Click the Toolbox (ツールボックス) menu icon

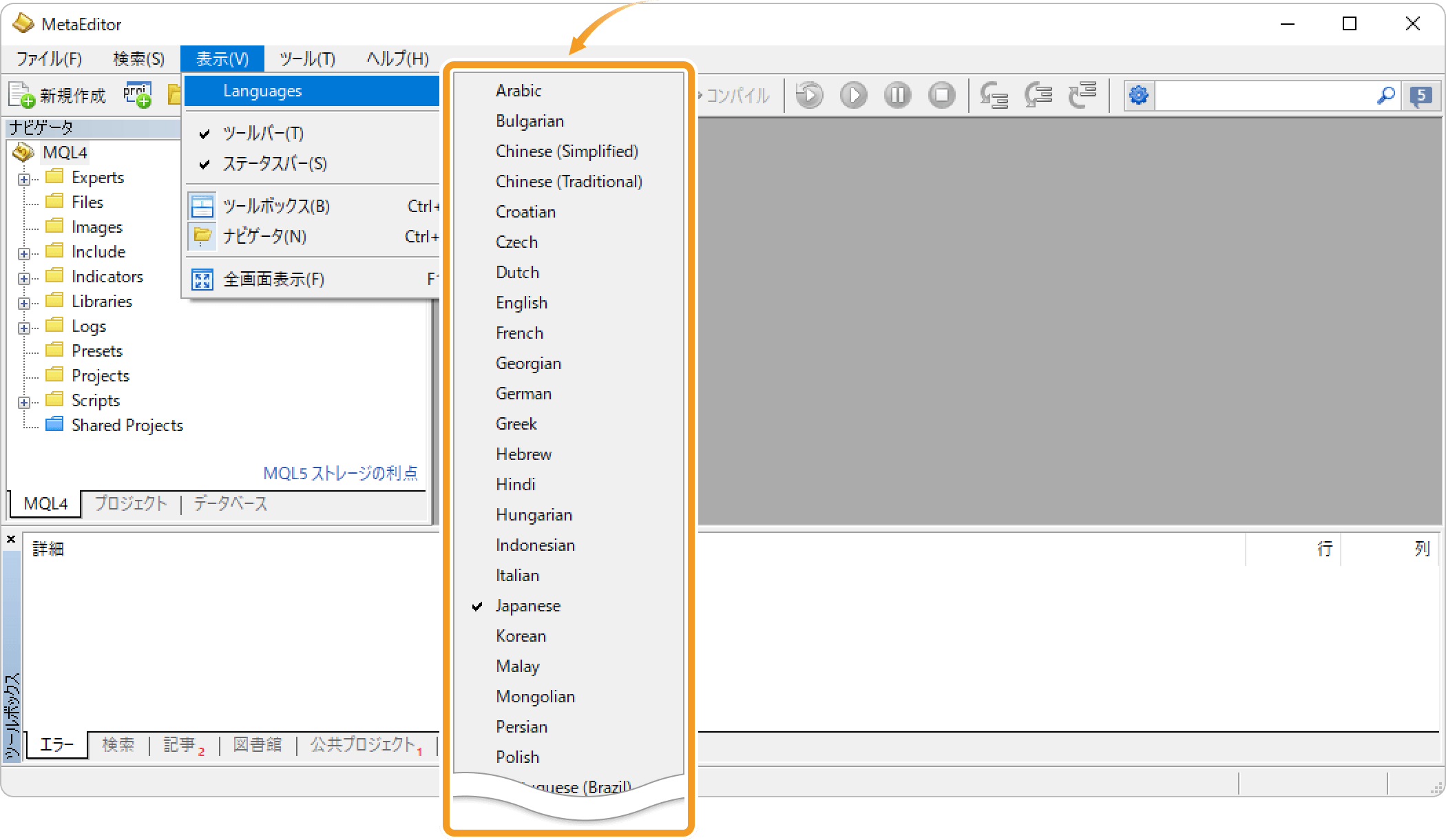[x=202, y=206]
